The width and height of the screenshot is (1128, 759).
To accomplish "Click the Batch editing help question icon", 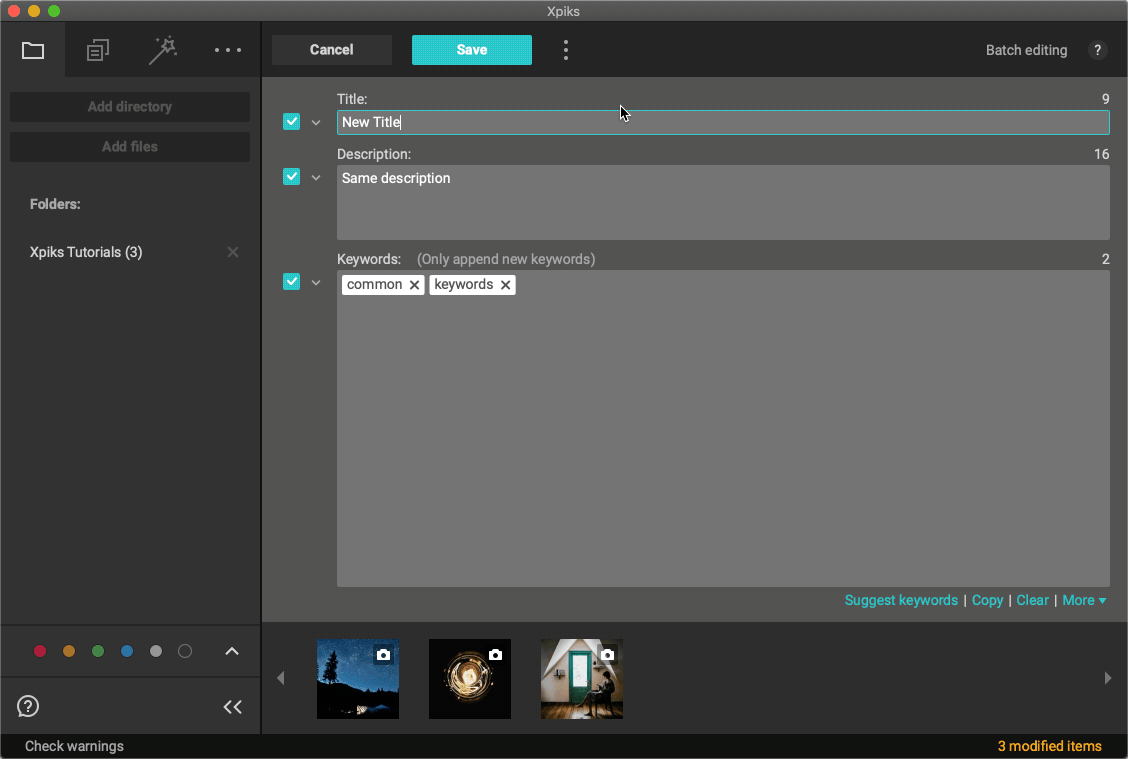I will pos(1097,50).
